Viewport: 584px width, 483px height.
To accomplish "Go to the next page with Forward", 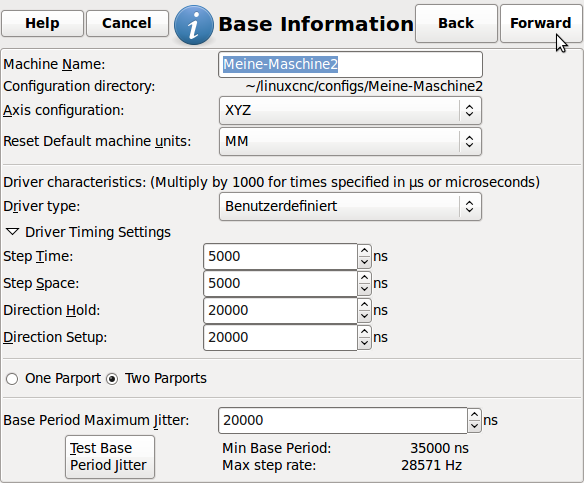I will (541, 23).
